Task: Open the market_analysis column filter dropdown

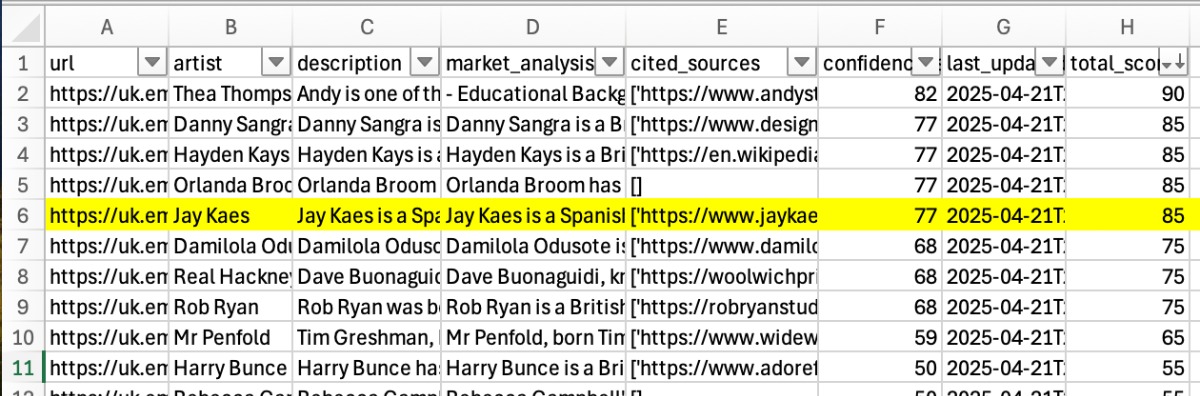Action: [609, 63]
